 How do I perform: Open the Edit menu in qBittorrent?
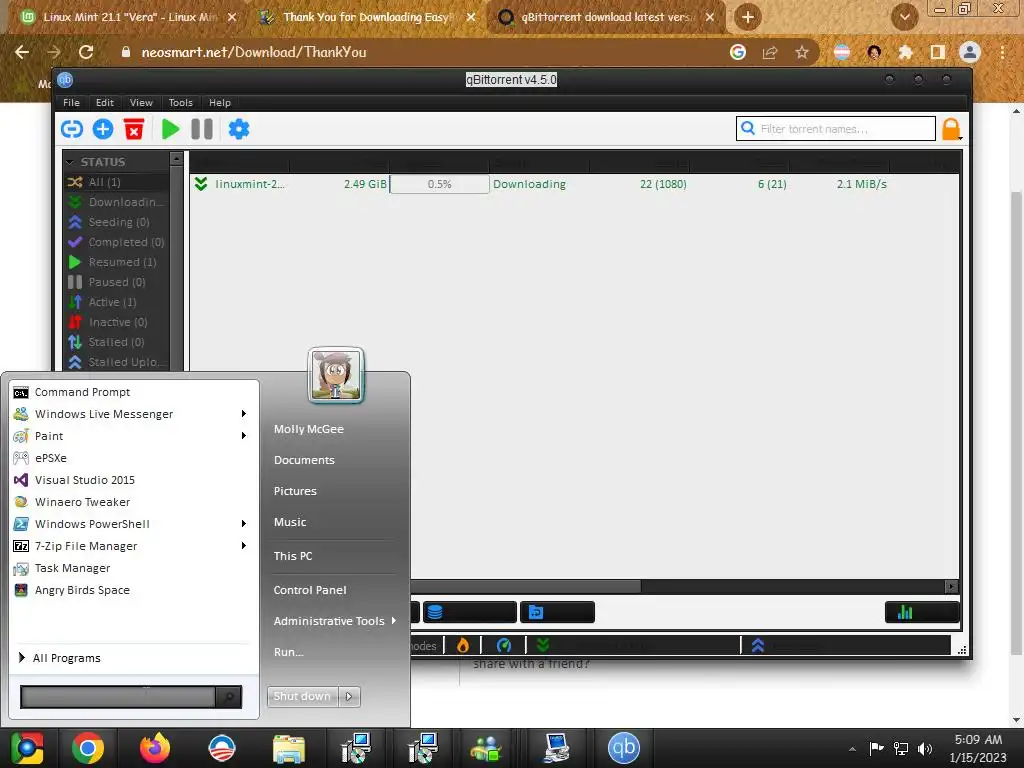(x=104, y=103)
